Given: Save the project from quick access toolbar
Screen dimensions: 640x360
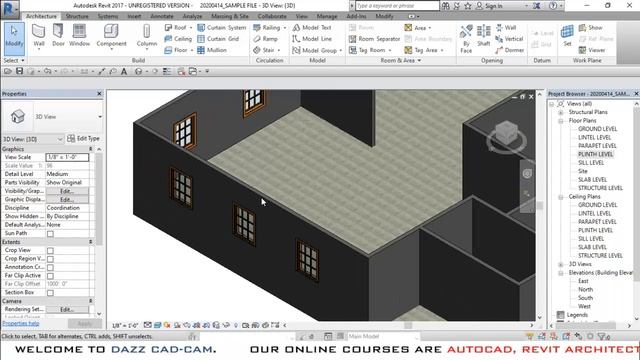Looking at the screenshot, I should tap(19, 71).
